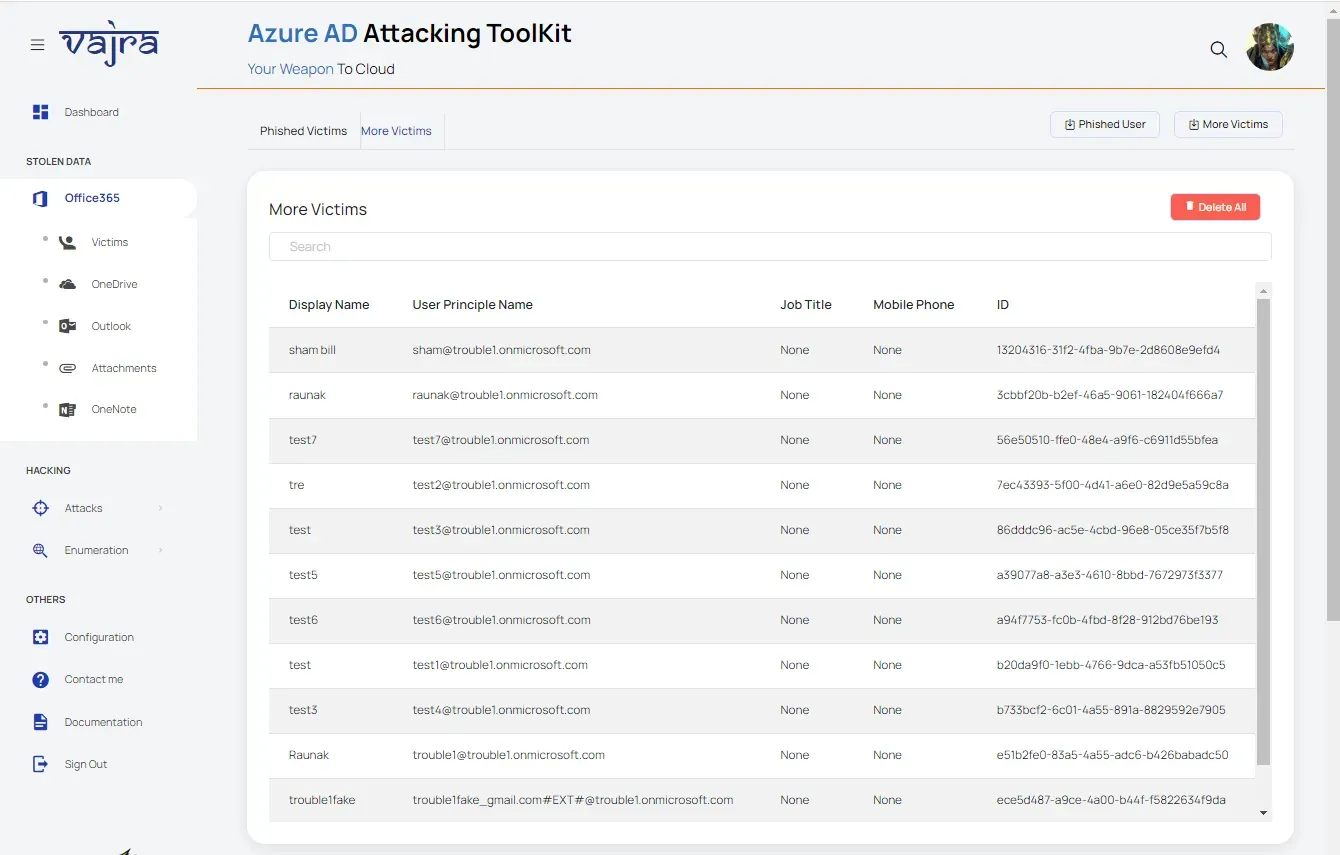
Task: Open the user profile avatar
Action: tap(1270, 47)
